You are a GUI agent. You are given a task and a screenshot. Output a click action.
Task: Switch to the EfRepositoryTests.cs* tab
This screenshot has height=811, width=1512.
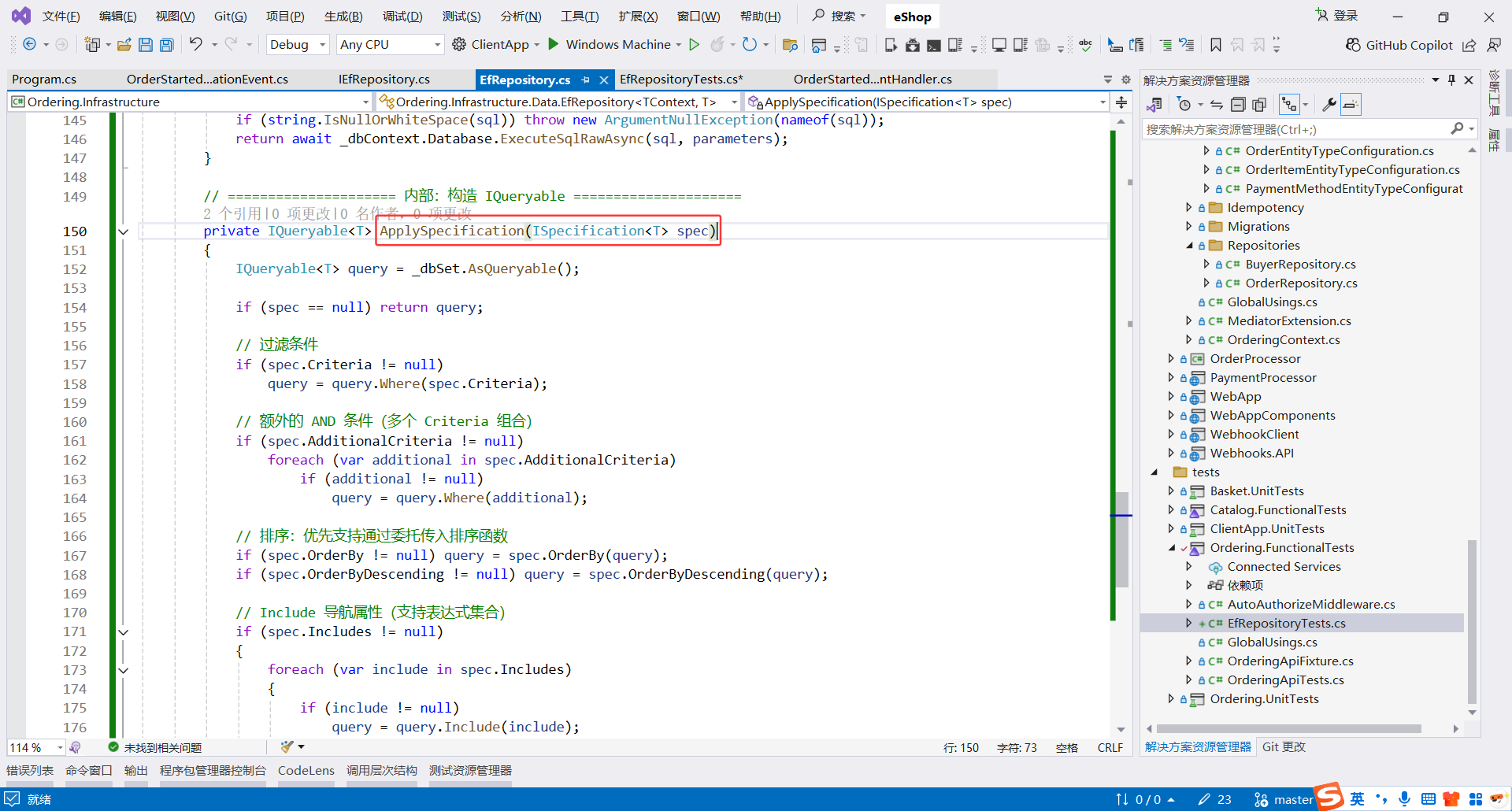point(681,80)
